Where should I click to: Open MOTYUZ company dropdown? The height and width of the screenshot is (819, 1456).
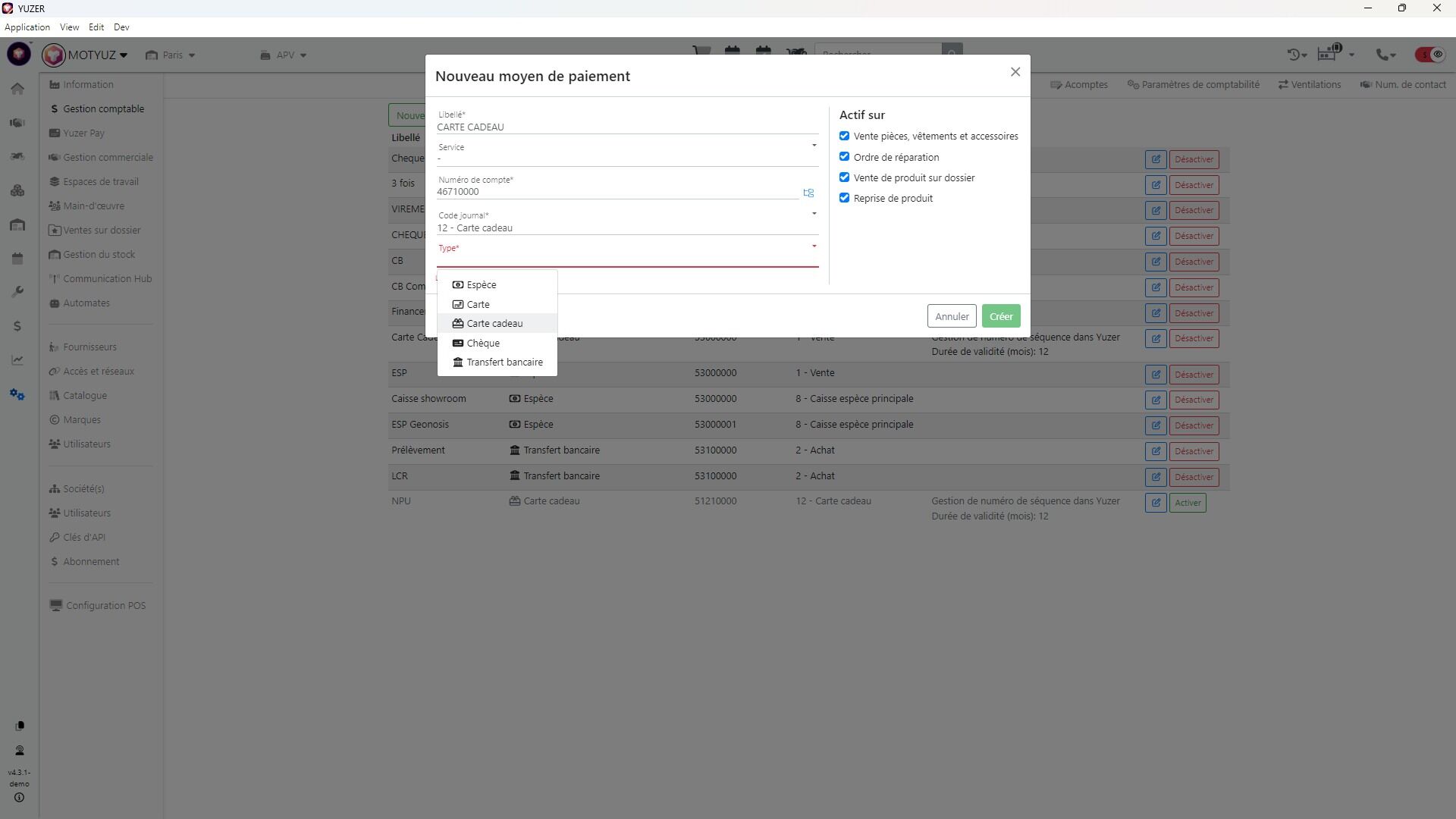tap(96, 55)
